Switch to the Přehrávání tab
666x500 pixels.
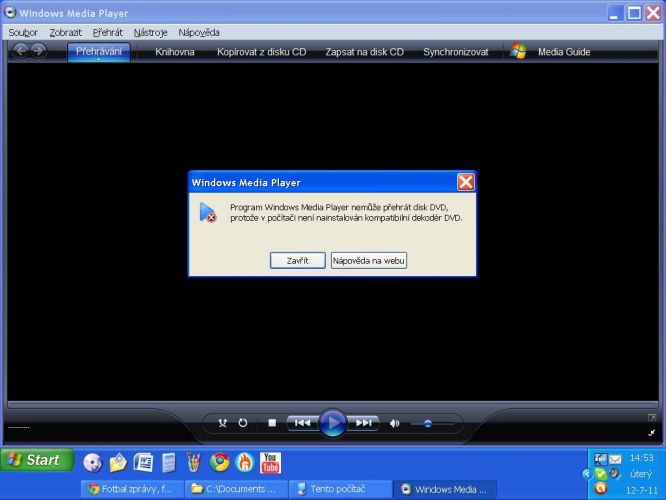99,52
